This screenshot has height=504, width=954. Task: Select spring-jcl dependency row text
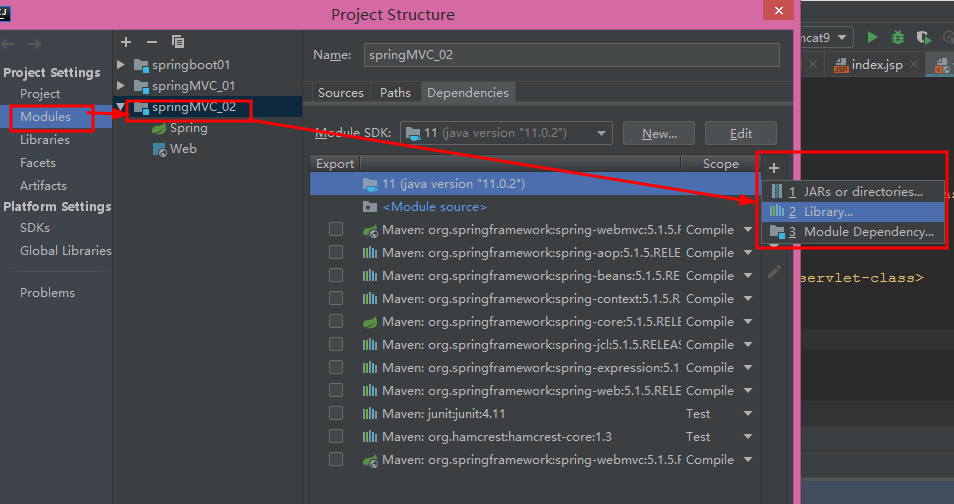tap(531, 345)
